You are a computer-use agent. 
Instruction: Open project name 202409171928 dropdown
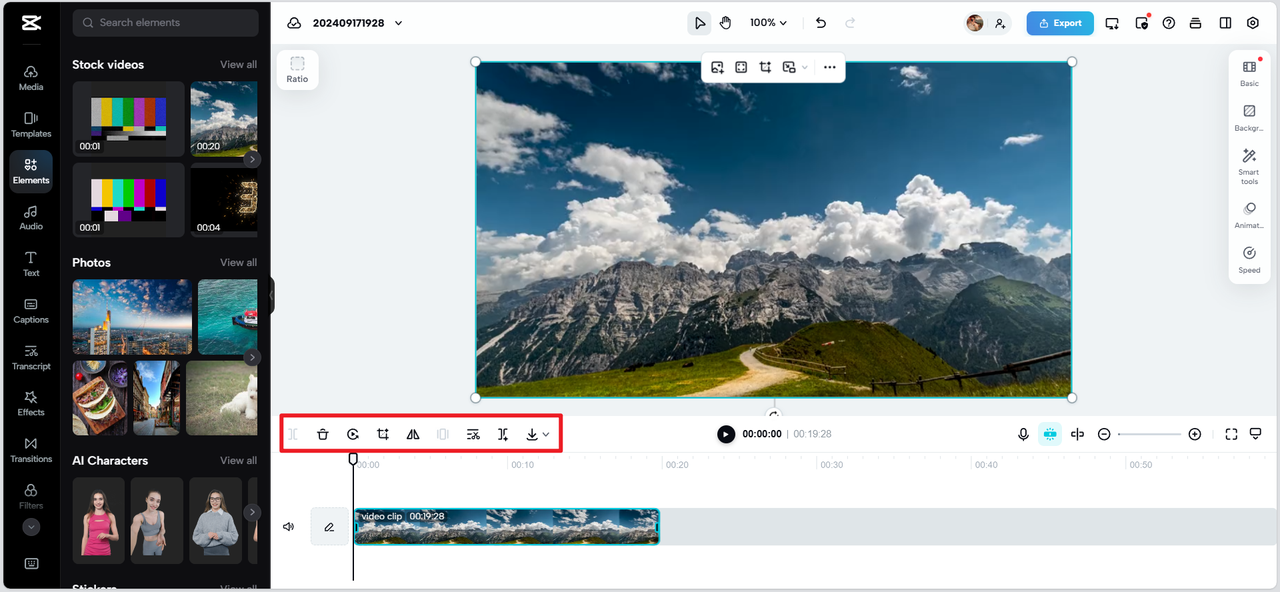click(398, 23)
